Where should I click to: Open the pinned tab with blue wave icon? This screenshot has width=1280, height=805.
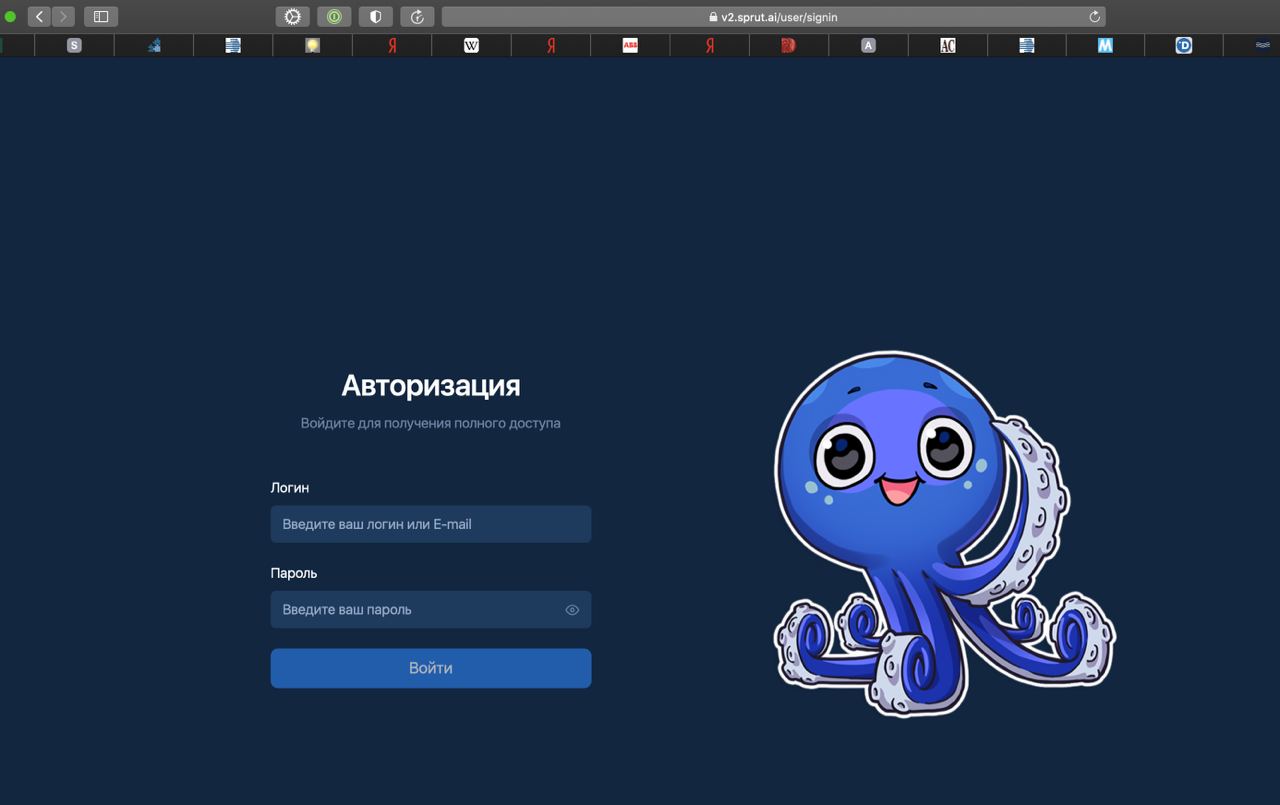coord(1263,45)
